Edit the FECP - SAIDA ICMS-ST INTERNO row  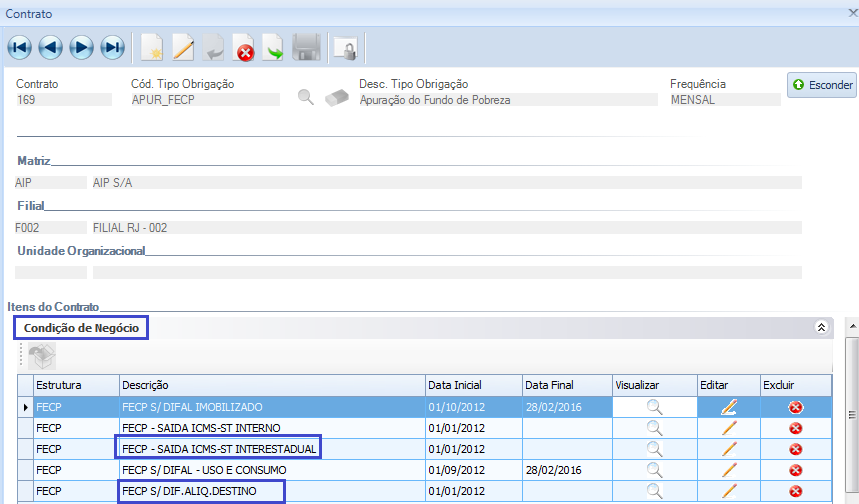729,428
